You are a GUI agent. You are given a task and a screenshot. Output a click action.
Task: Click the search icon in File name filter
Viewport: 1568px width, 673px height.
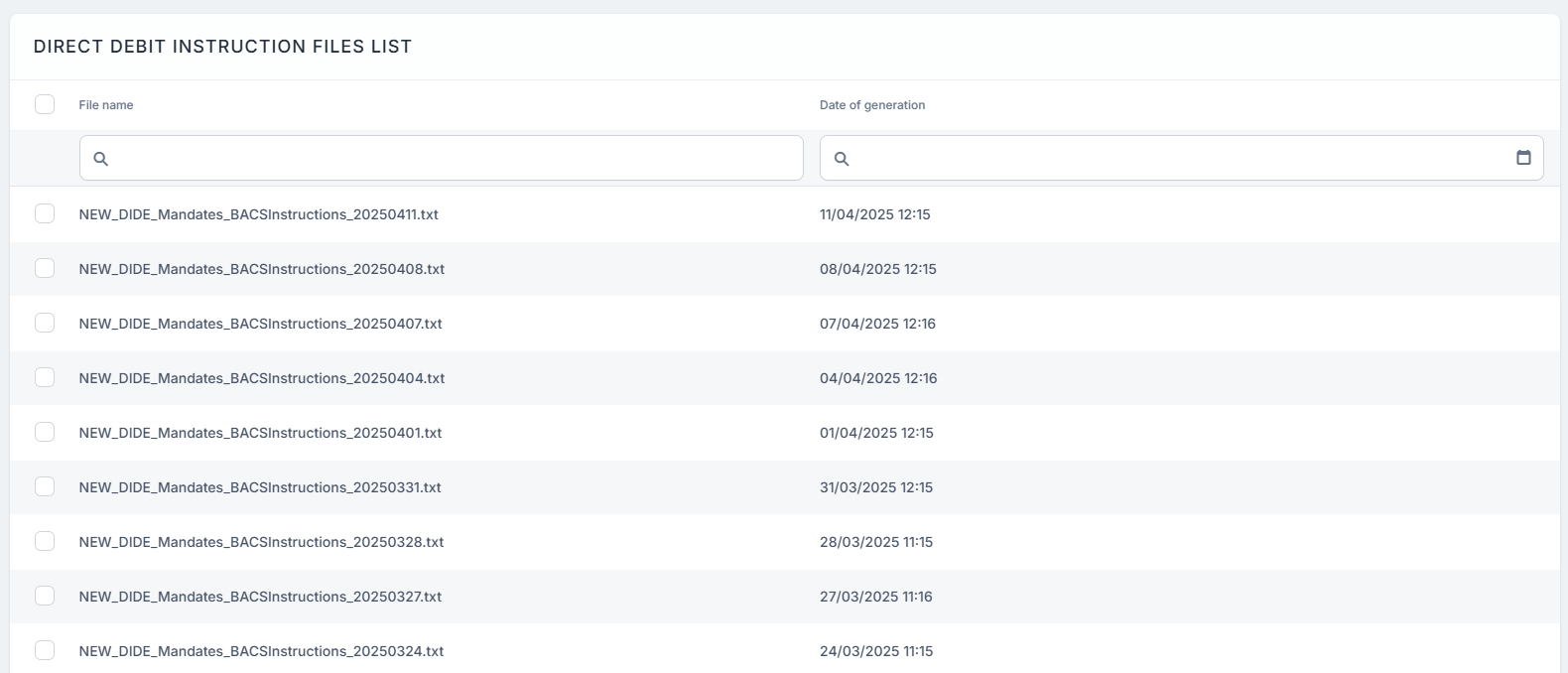tap(100, 159)
